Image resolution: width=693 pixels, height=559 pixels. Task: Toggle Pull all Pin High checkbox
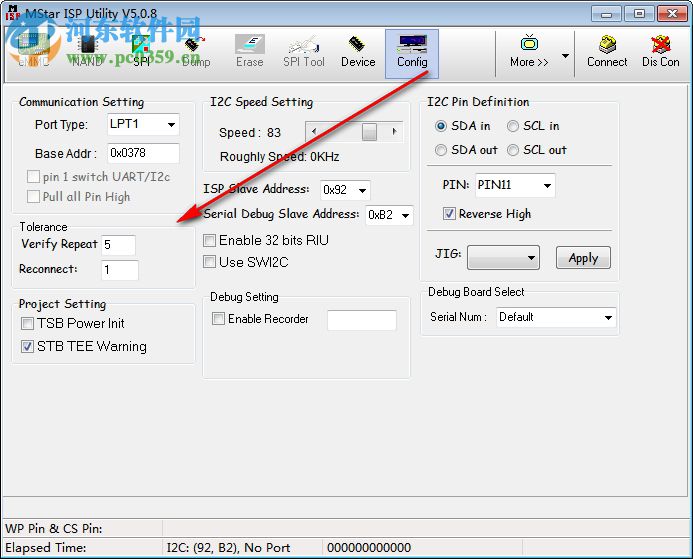tap(34, 197)
